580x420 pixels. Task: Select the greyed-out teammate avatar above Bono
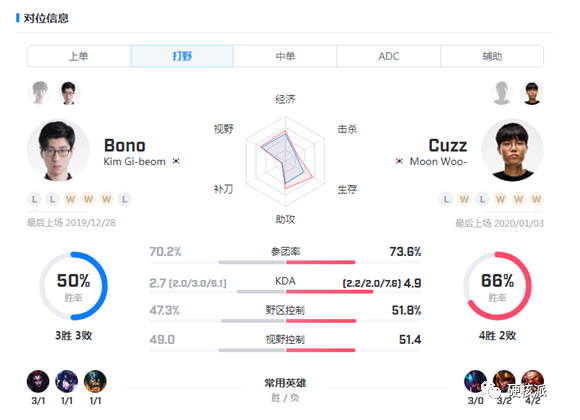coord(39,93)
